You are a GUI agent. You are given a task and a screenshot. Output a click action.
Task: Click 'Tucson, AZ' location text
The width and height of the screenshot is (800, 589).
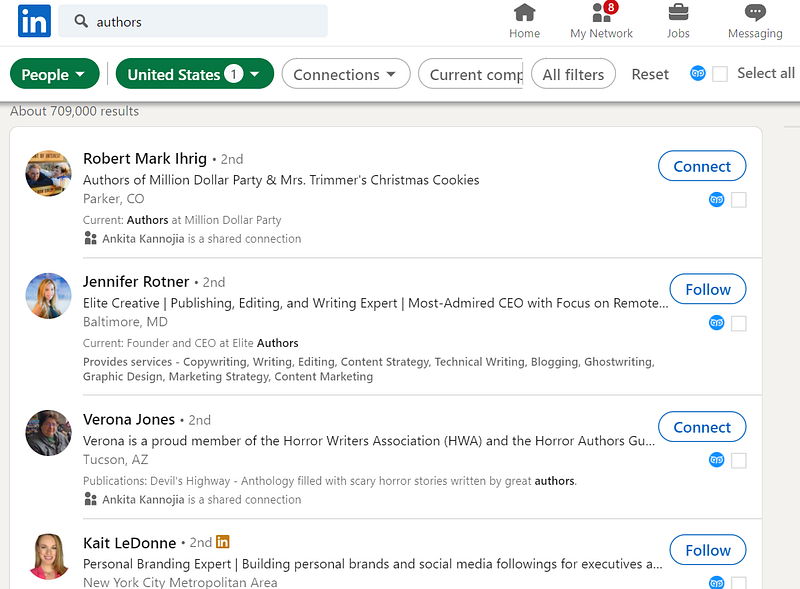116,459
